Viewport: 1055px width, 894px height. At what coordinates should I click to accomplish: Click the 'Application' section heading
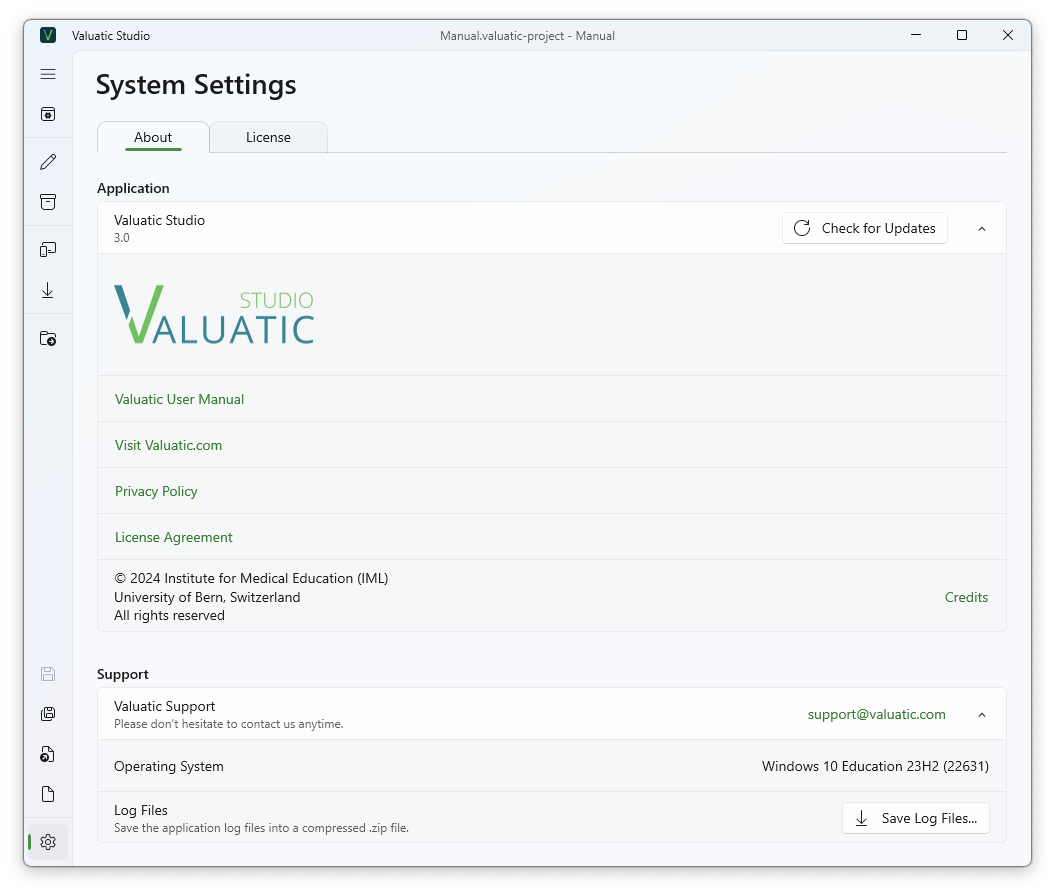click(x=133, y=188)
